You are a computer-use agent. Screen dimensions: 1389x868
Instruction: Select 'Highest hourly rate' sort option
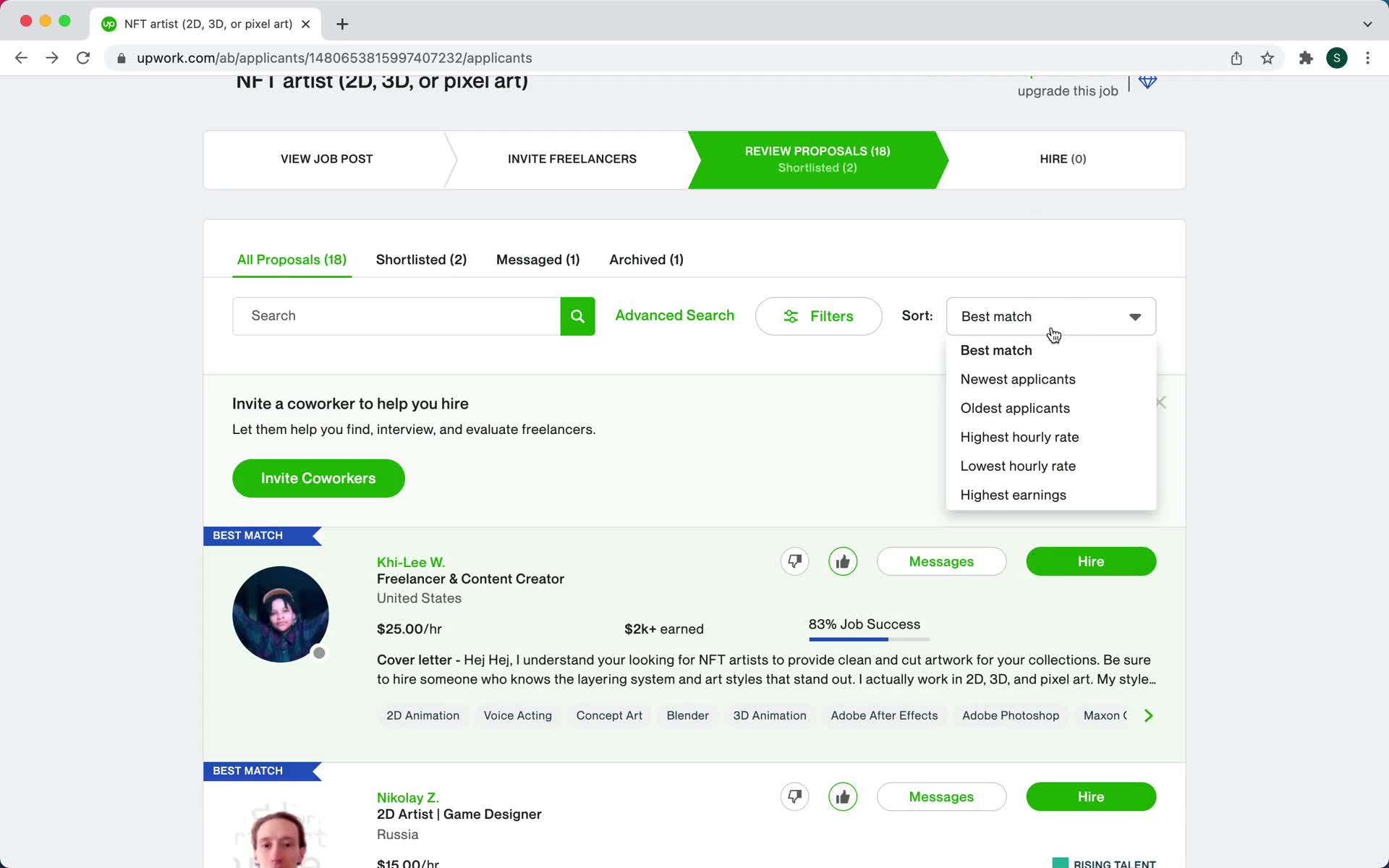1020,437
